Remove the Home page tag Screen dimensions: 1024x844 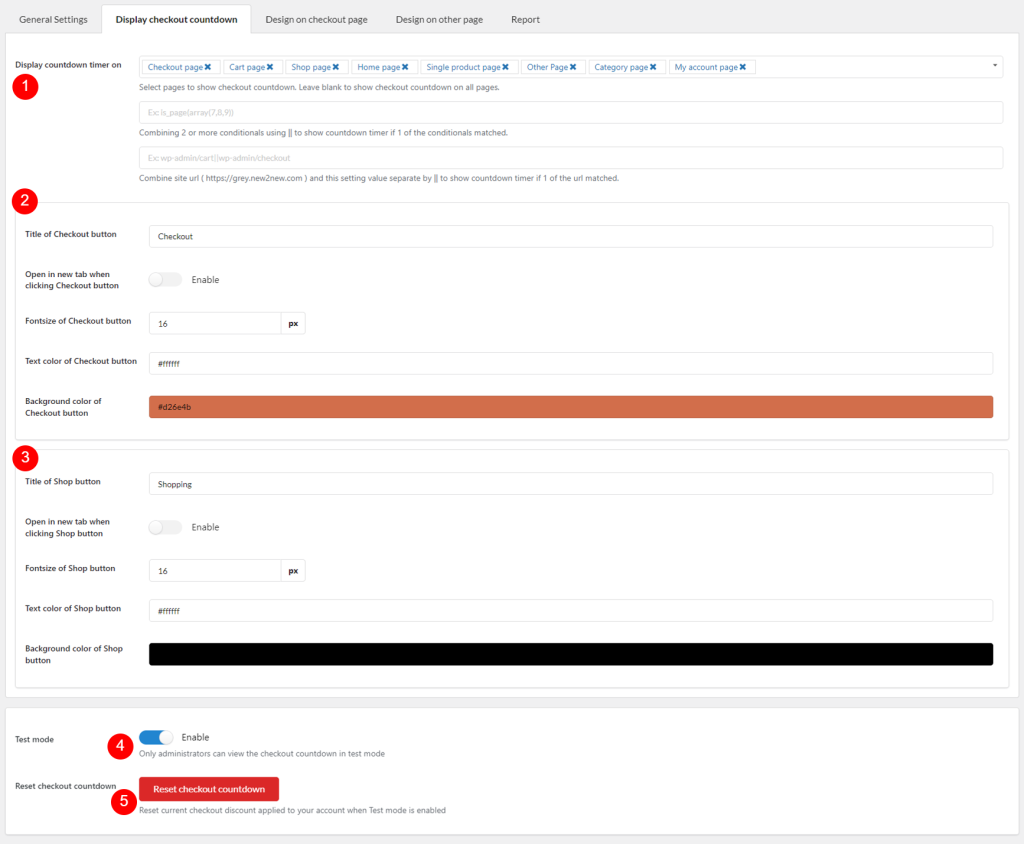click(x=404, y=67)
